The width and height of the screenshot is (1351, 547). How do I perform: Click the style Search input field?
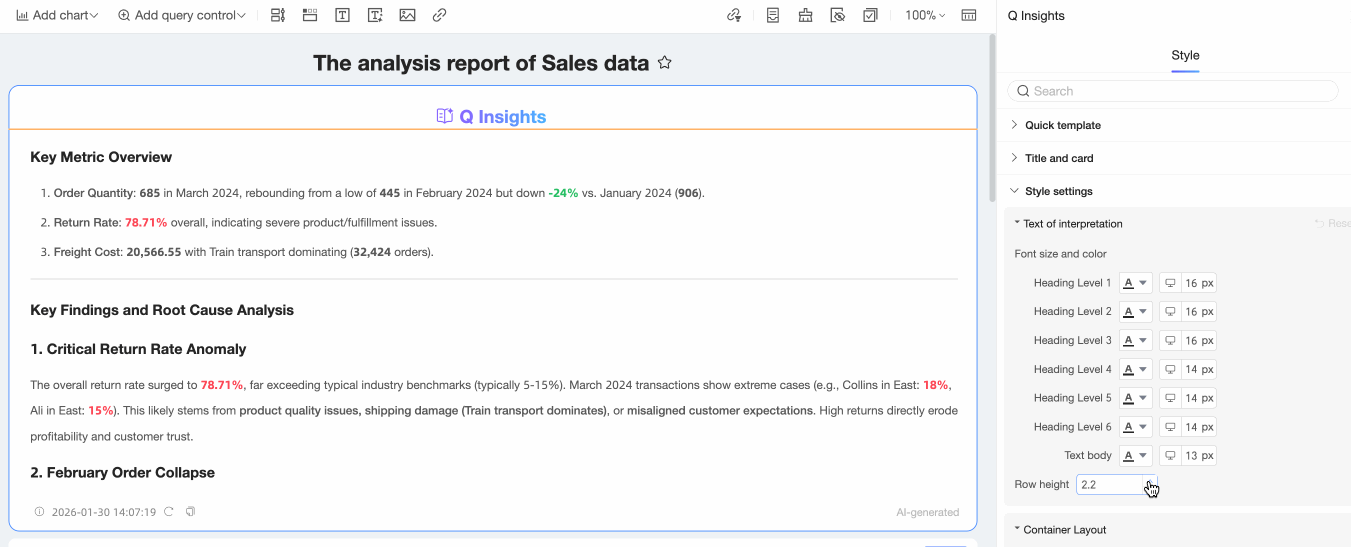1180,91
